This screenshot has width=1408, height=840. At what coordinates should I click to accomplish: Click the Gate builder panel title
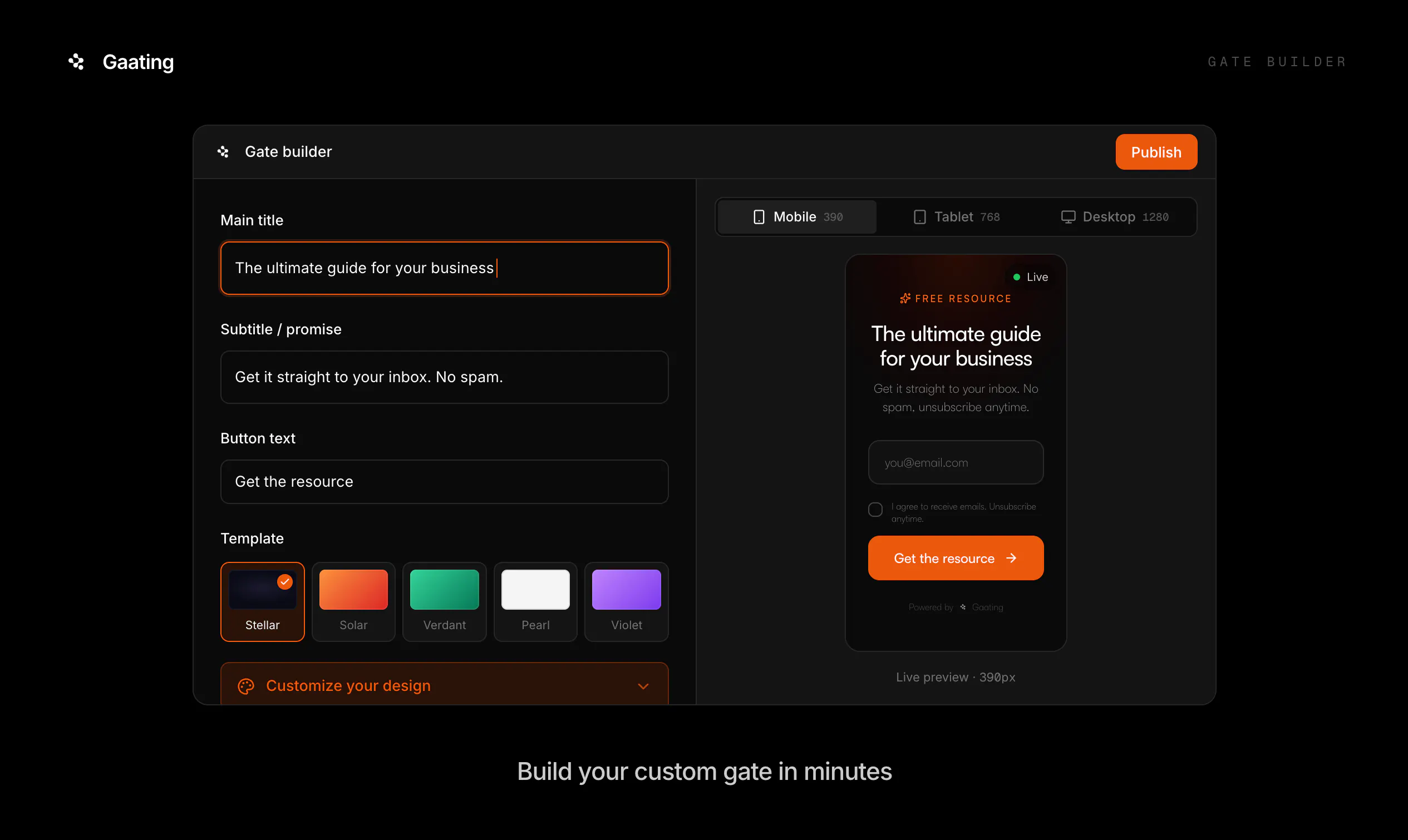[x=288, y=152]
